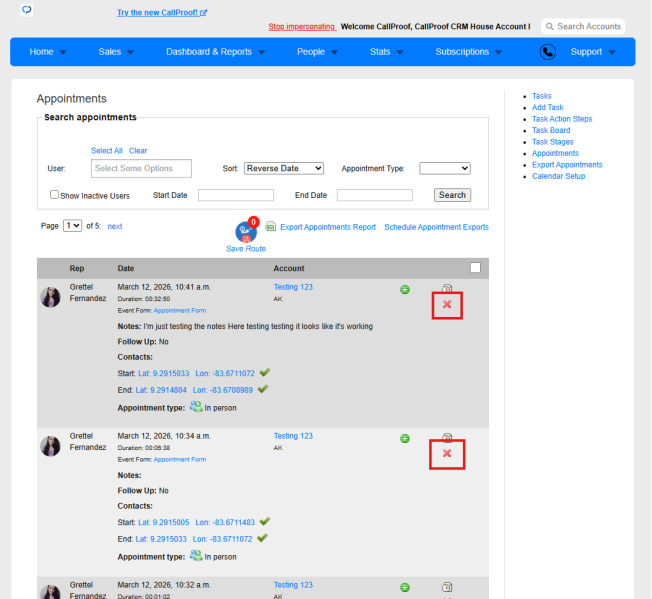Open the User multi-select options field
The width and height of the screenshot is (652, 599).
pyautogui.click(x=141, y=168)
